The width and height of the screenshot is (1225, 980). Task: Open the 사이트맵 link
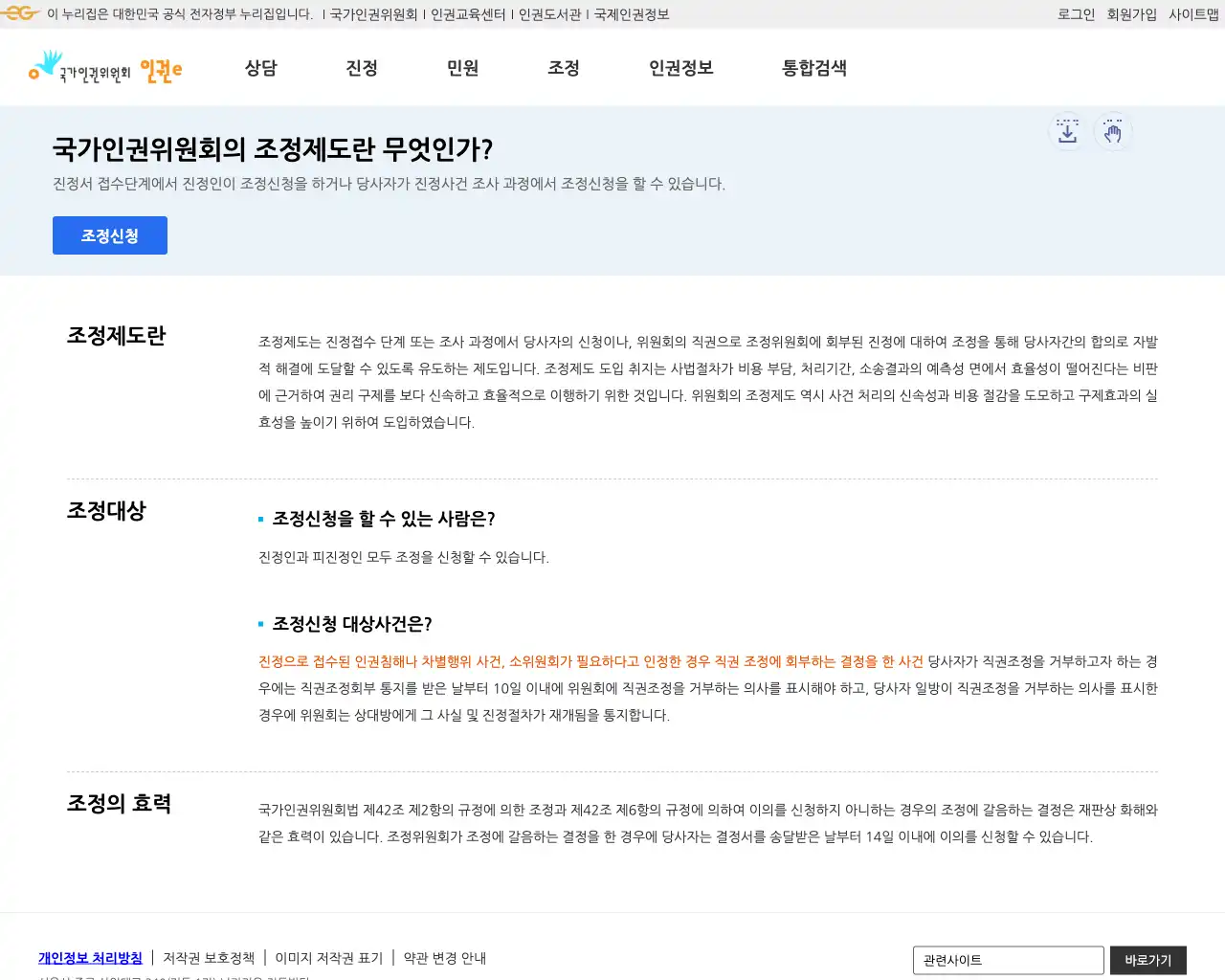pyautogui.click(x=1192, y=13)
